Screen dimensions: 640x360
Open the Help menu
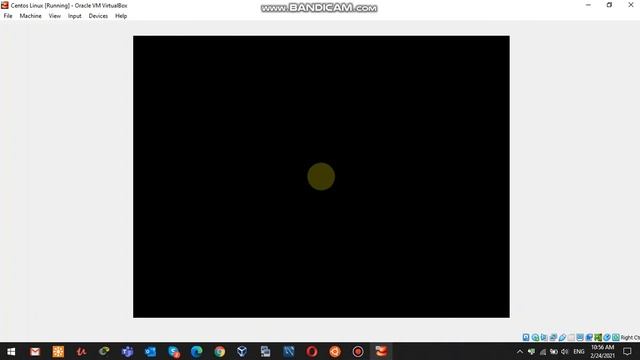pos(121,16)
